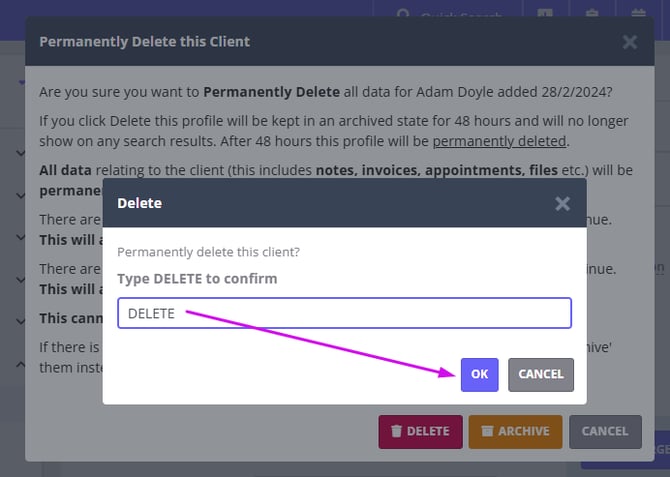Click the archive box icon on ARCHIVE button

pyautogui.click(x=487, y=431)
